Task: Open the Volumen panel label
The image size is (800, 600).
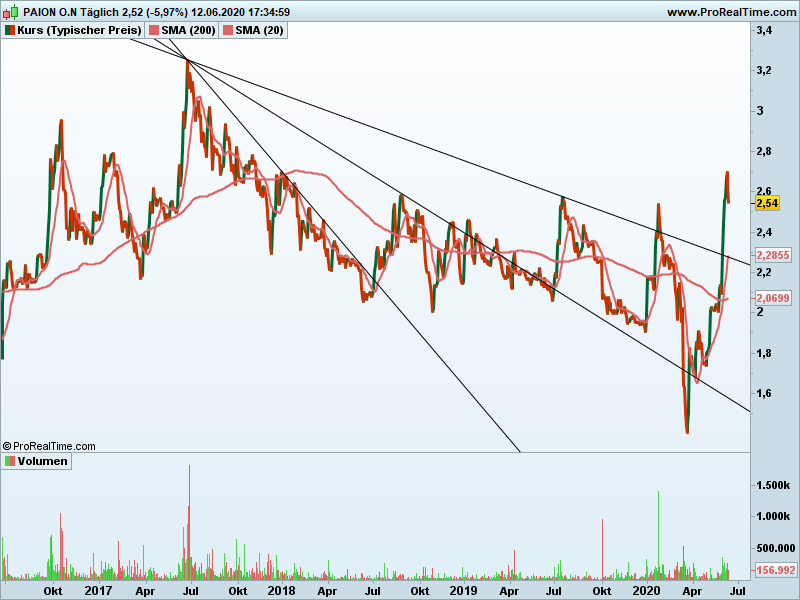Action: tap(43, 461)
